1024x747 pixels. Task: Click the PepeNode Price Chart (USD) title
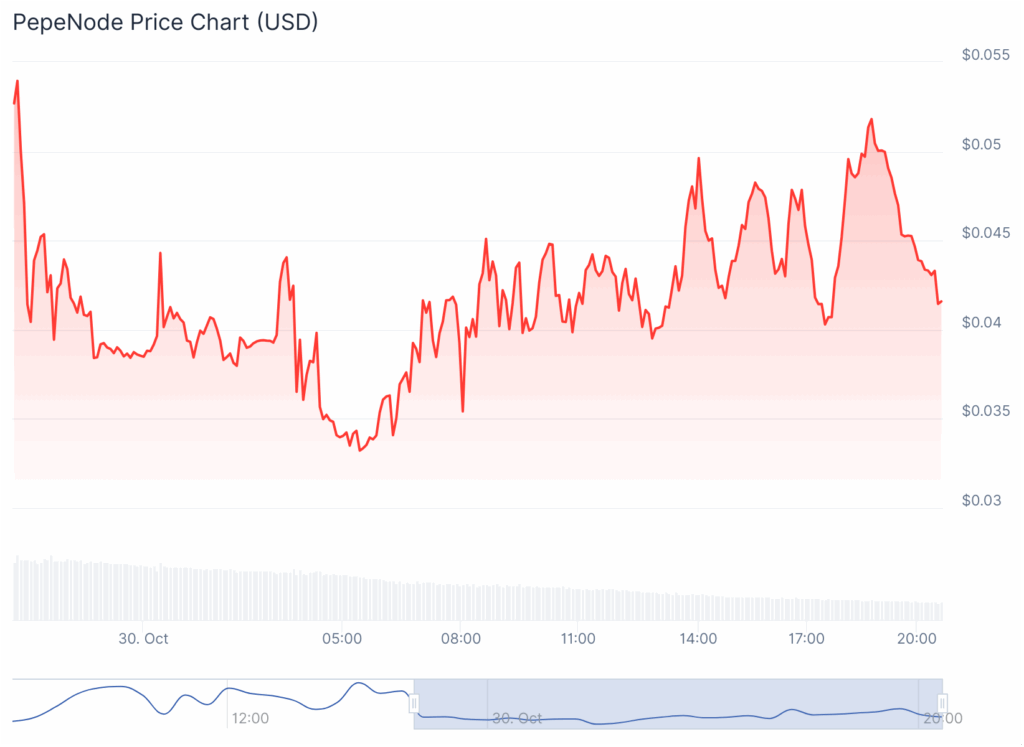click(165, 21)
